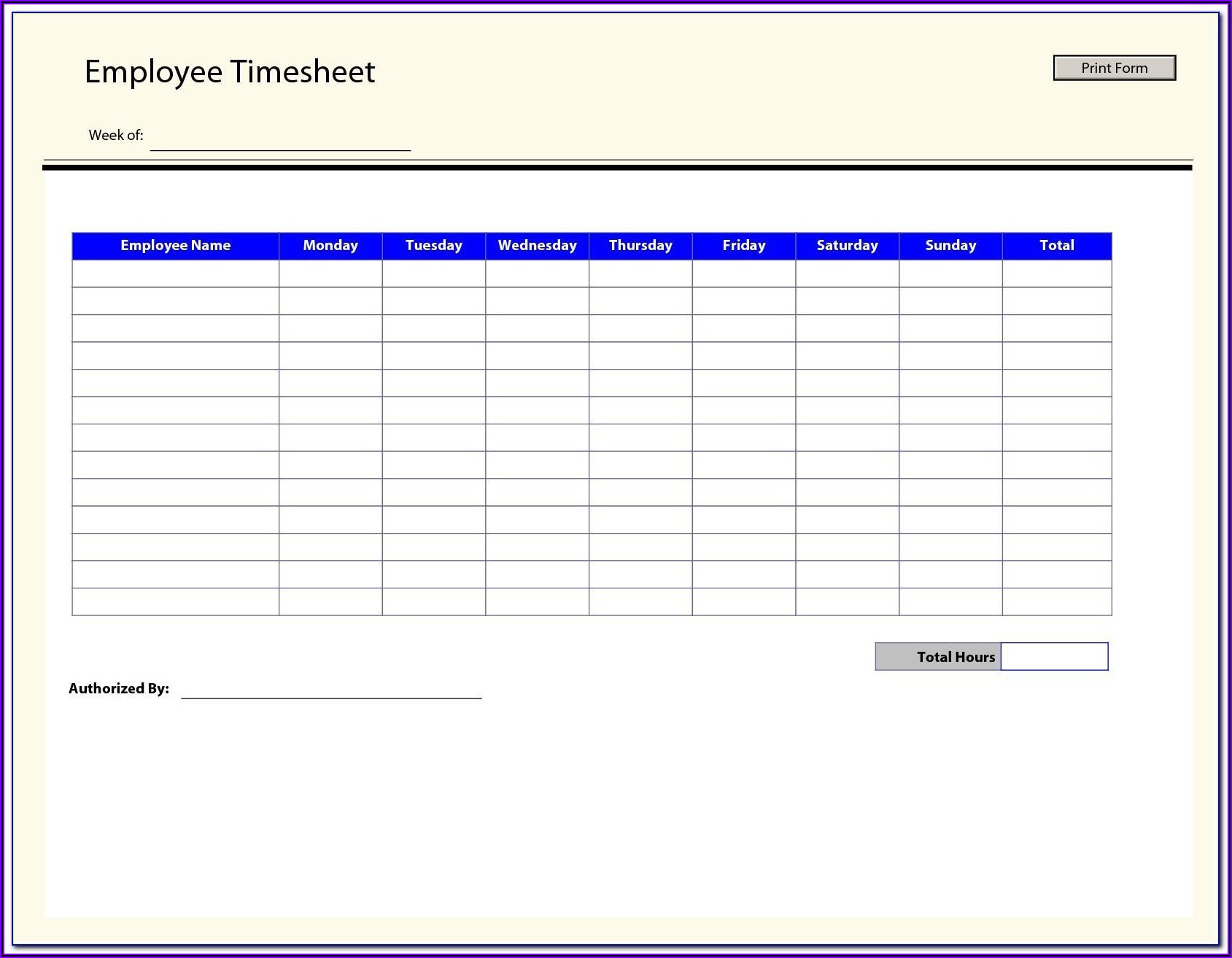The width and height of the screenshot is (1232, 958).
Task: Select the Thursday column header
Action: tap(640, 246)
